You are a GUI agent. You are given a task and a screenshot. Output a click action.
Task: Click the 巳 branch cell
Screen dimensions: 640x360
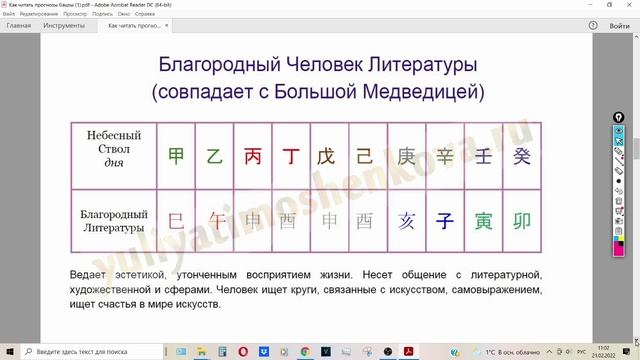pyautogui.click(x=176, y=221)
